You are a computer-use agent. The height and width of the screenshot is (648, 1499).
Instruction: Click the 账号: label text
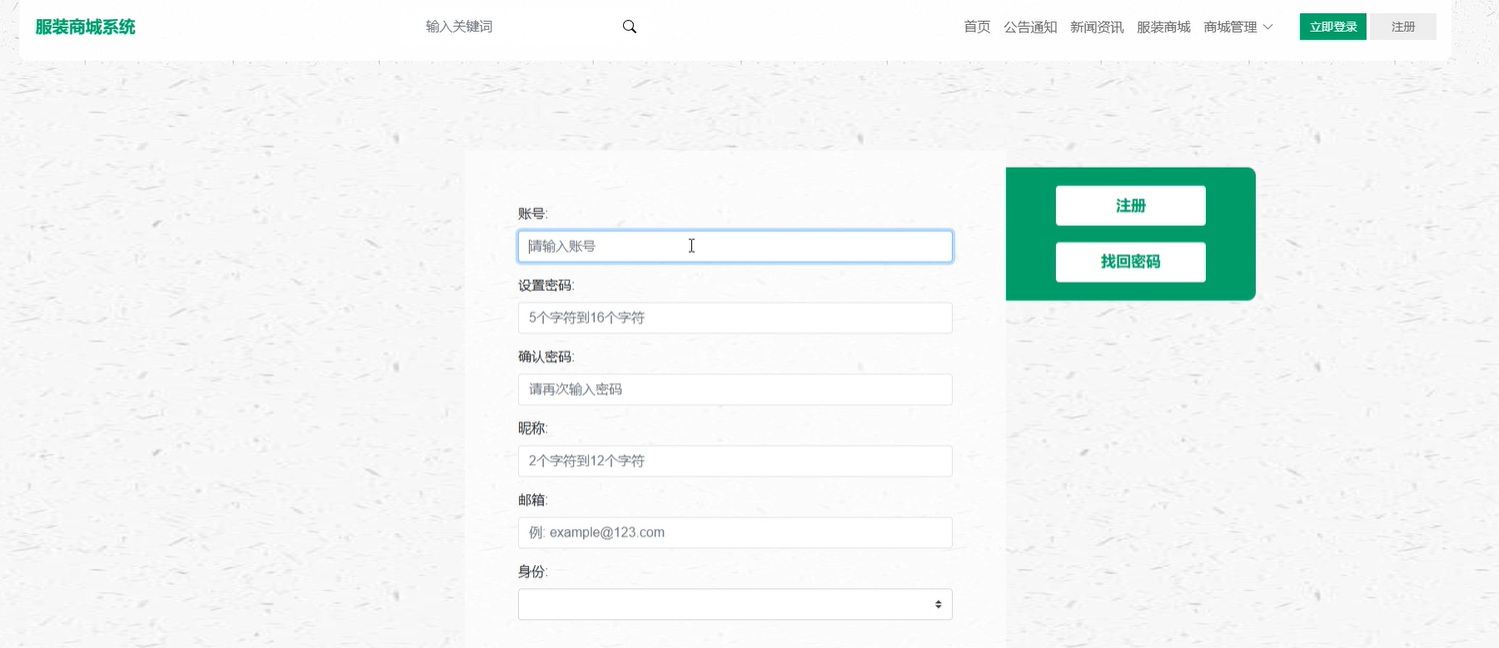(x=533, y=213)
